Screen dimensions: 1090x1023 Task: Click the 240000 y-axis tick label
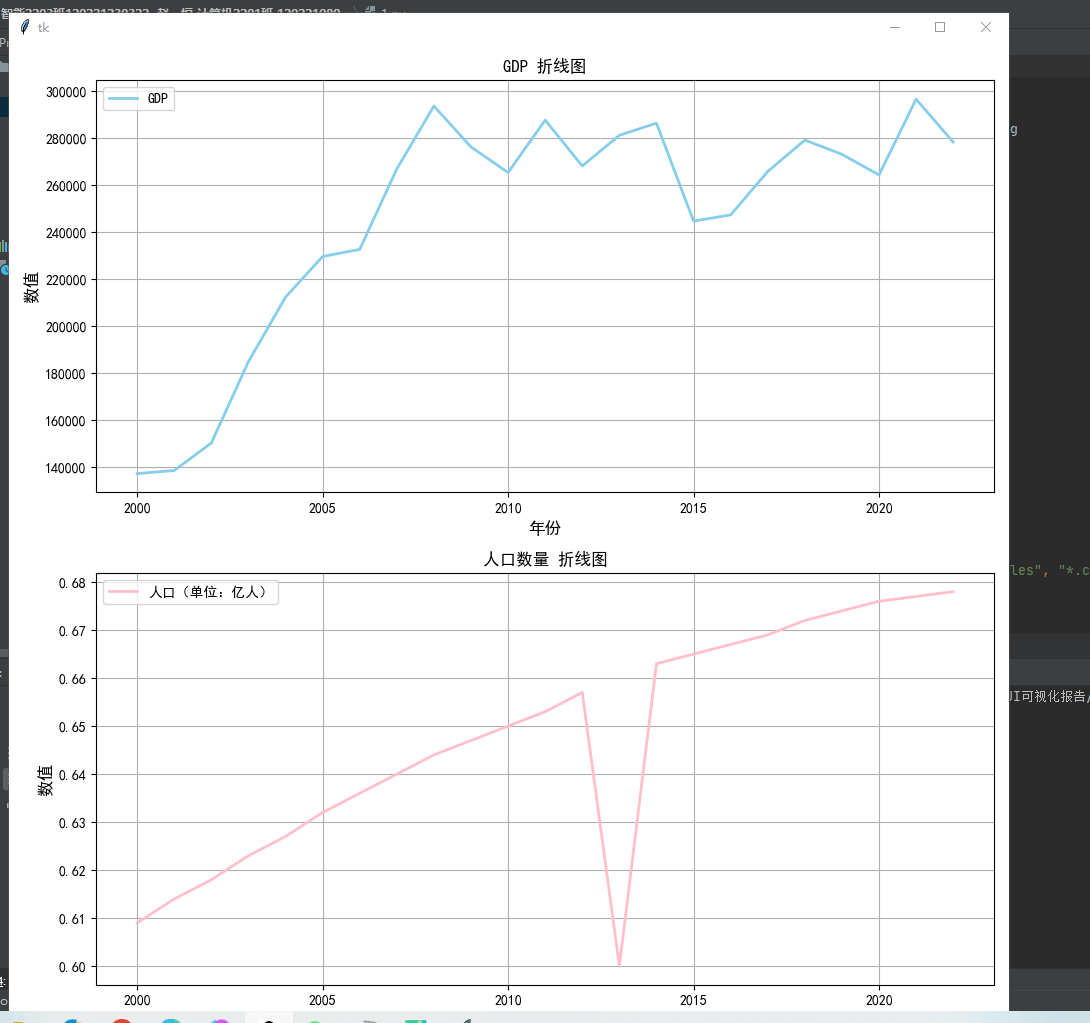tap(66, 234)
